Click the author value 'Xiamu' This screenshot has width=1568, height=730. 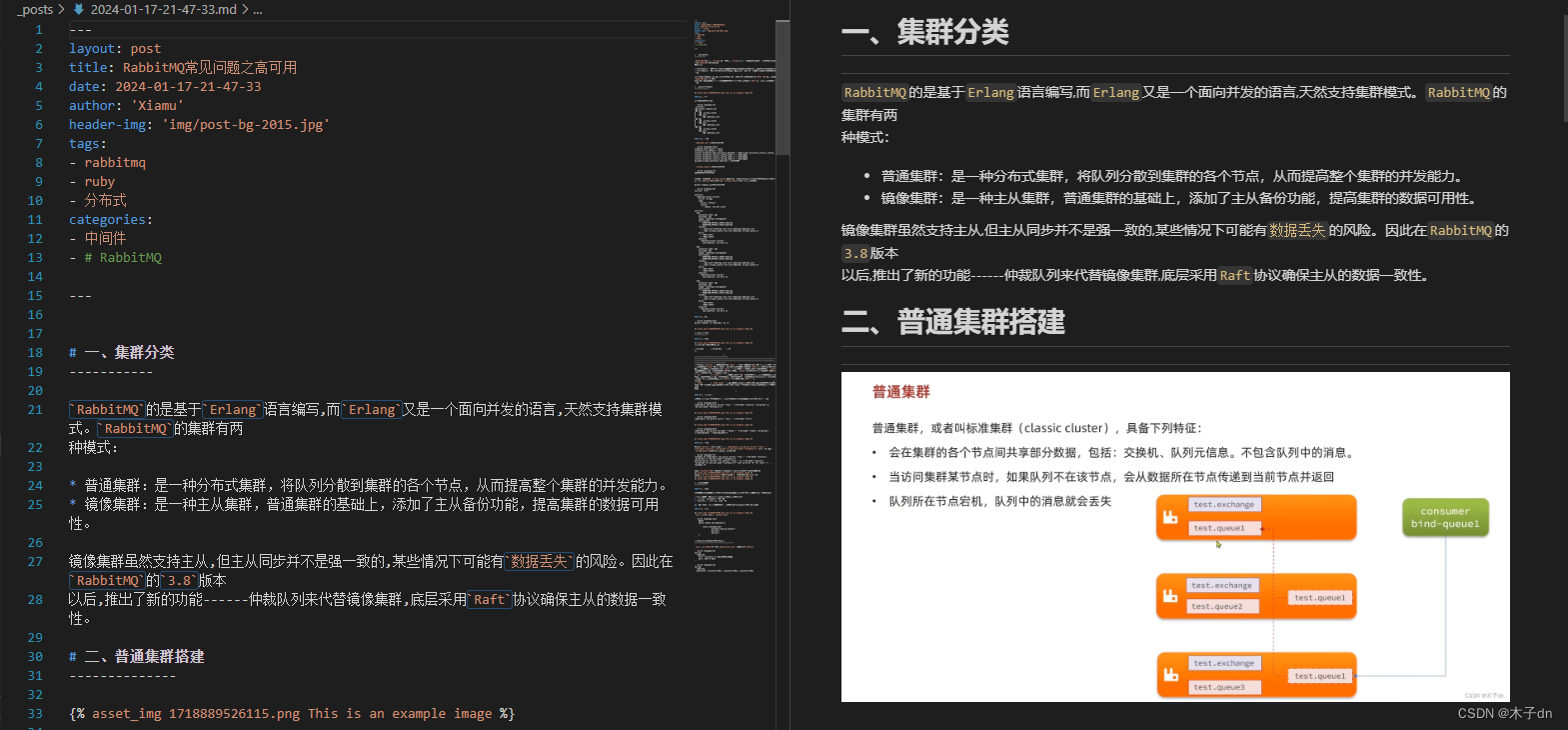click(x=157, y=105)
